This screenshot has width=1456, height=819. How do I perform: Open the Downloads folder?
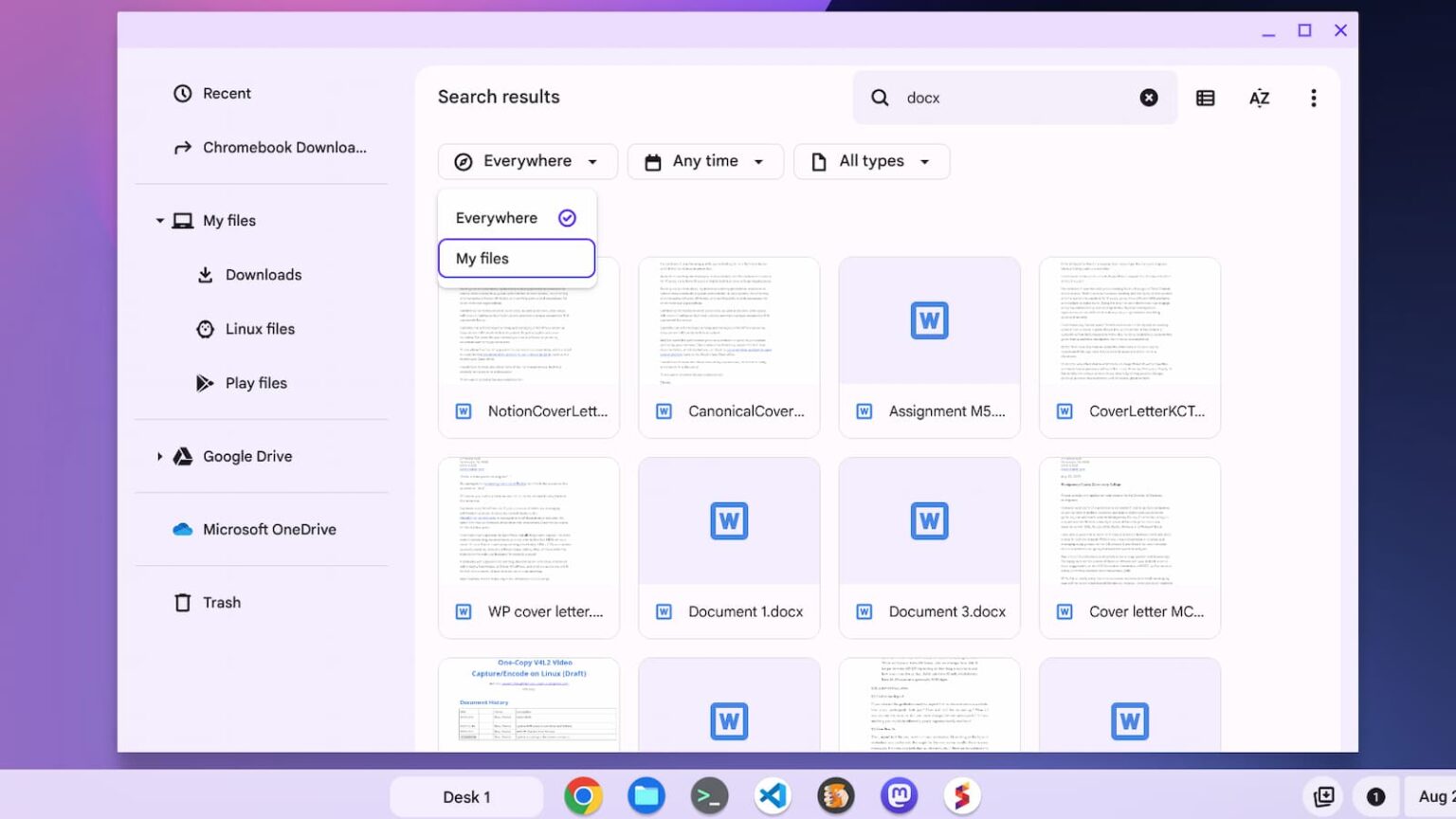[249, 275]
